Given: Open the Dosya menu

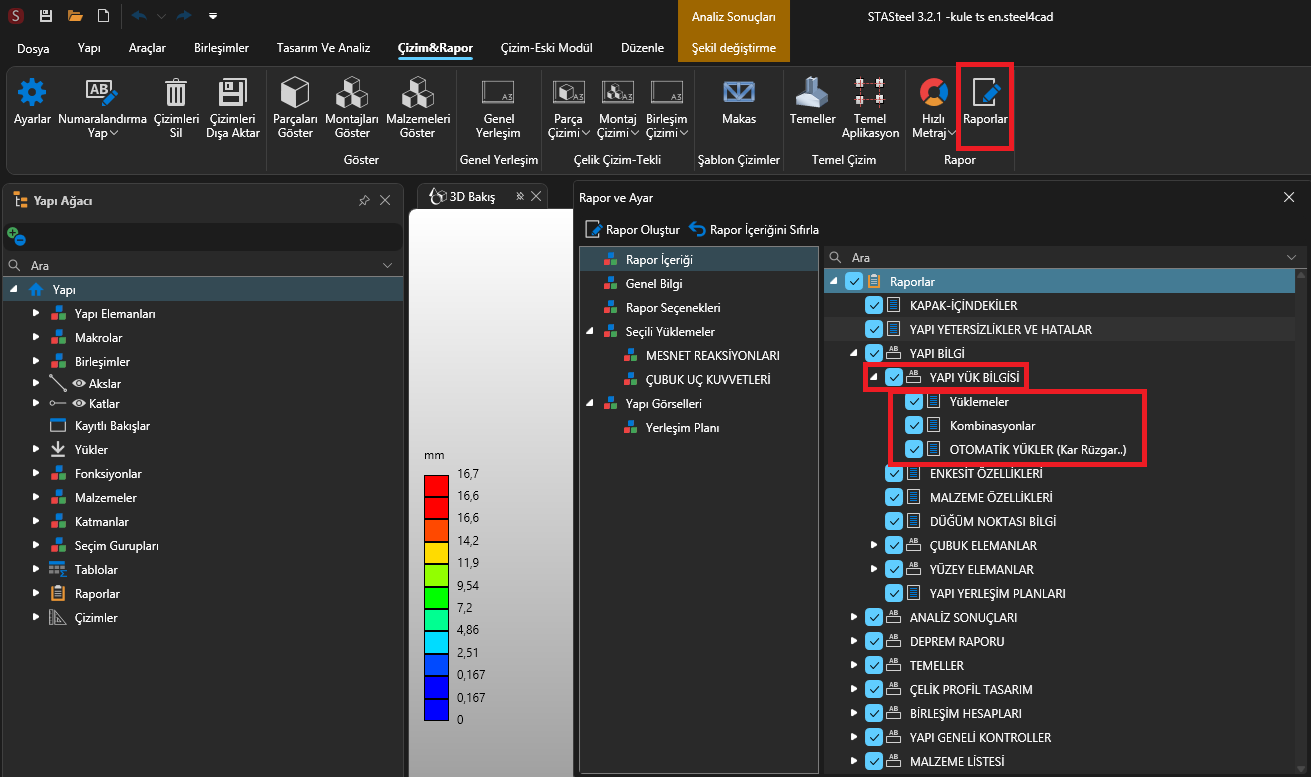Looking at the screenshot, I should (x=33, y=48).
